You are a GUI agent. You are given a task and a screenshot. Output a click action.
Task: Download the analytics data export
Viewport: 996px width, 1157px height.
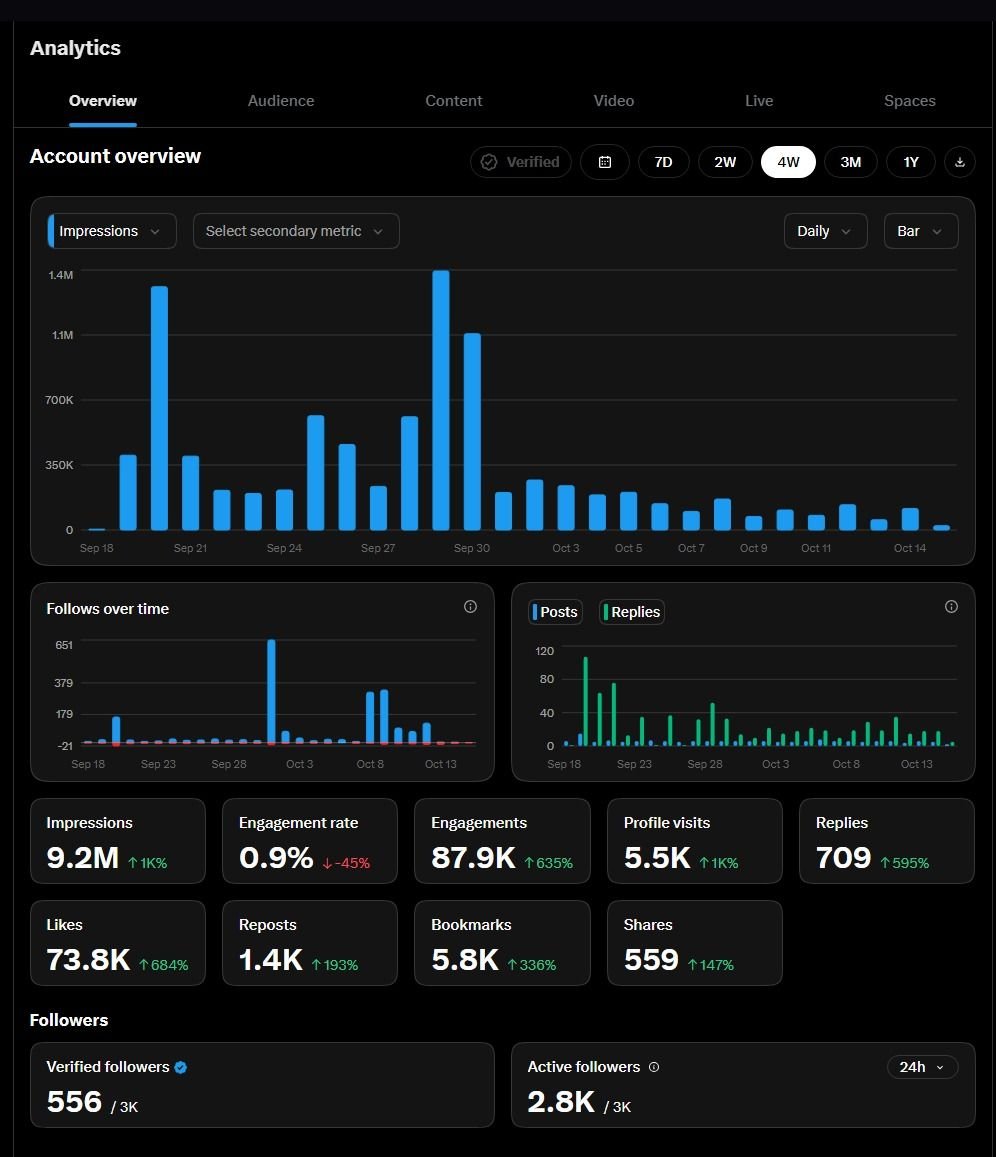point(959,162)
